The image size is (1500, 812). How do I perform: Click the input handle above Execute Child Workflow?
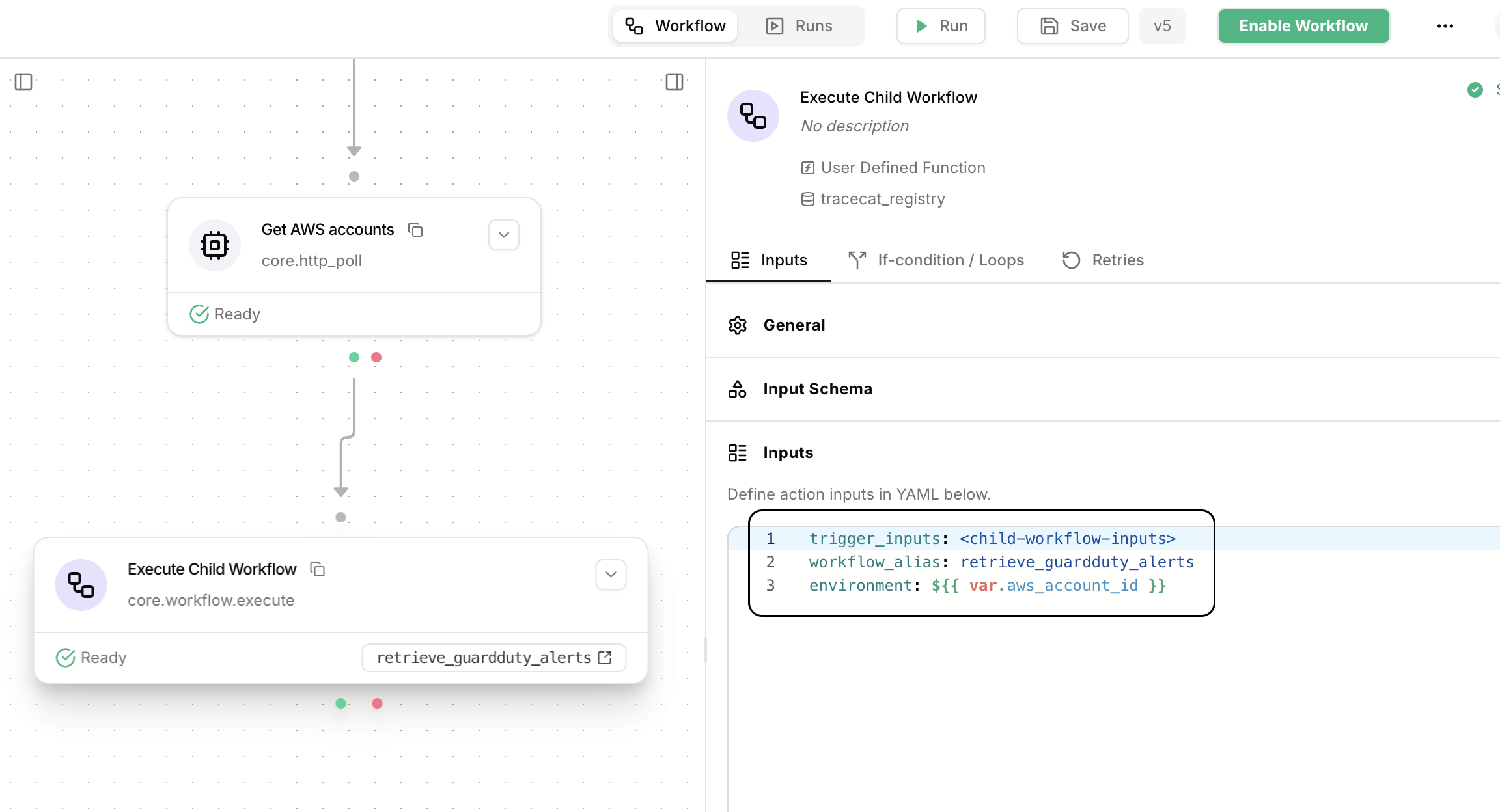[340, 517]
